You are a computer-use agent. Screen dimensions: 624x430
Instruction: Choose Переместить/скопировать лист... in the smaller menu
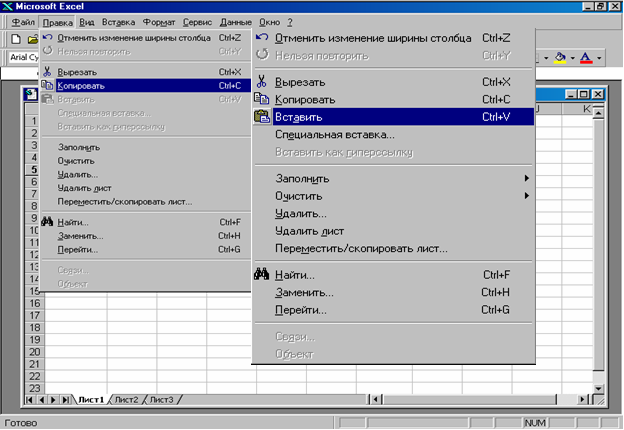(146, 202)
